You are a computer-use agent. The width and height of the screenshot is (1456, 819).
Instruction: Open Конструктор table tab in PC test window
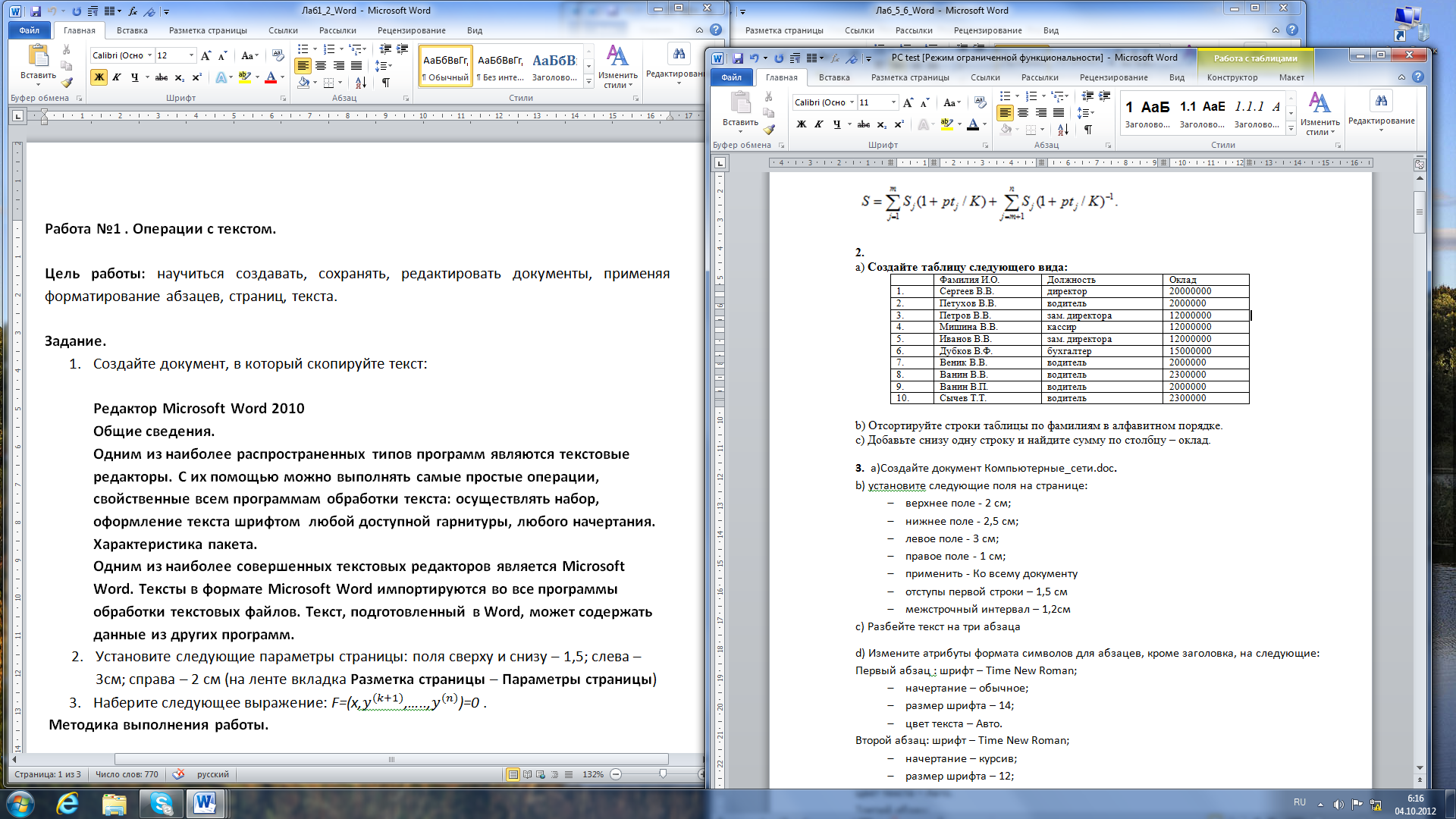pyautogui.click(x=1232, y=77)
